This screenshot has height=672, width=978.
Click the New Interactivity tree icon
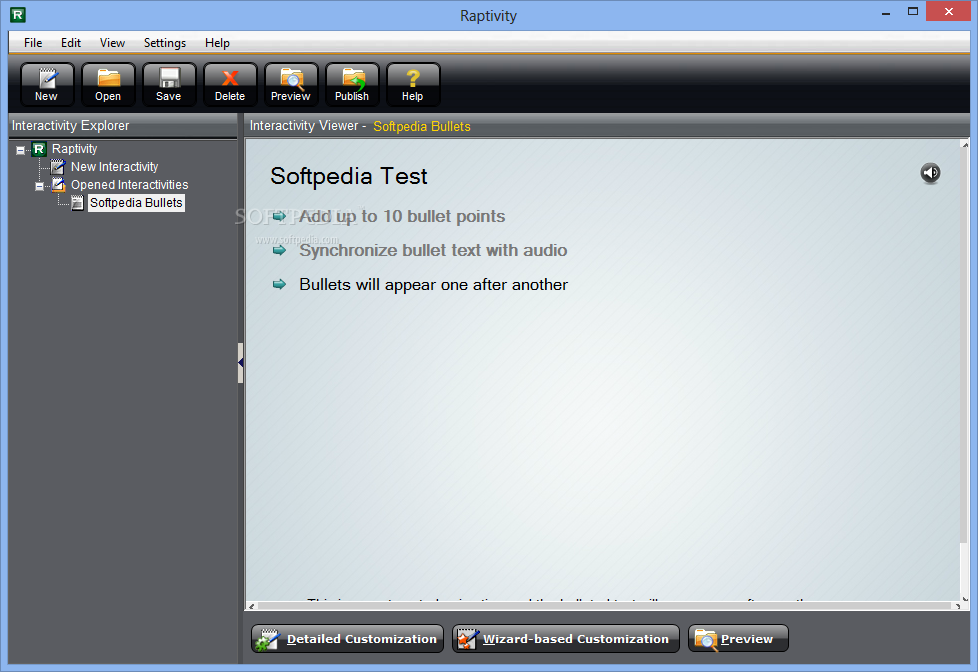coord(58,167)
